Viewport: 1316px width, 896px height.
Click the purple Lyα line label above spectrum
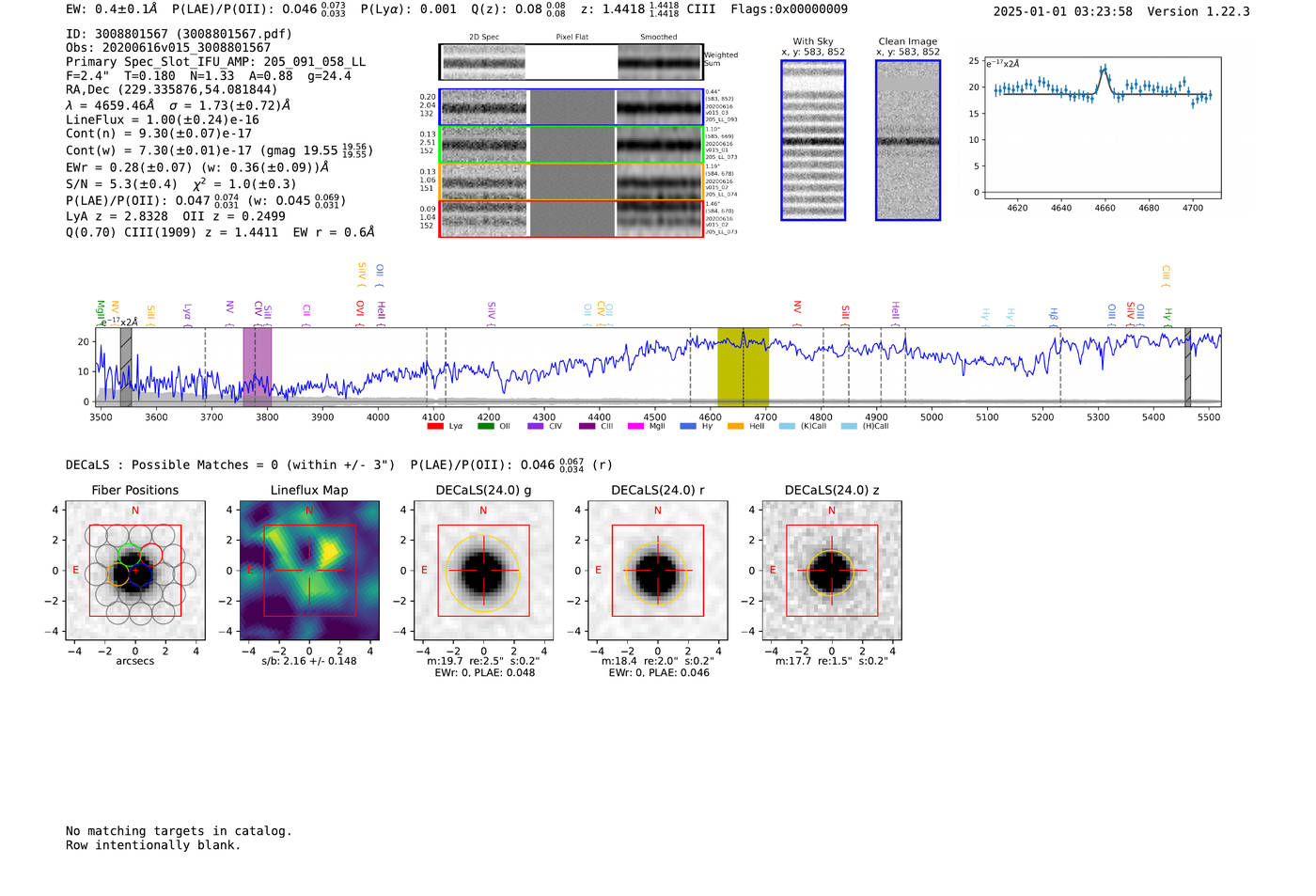187,313
